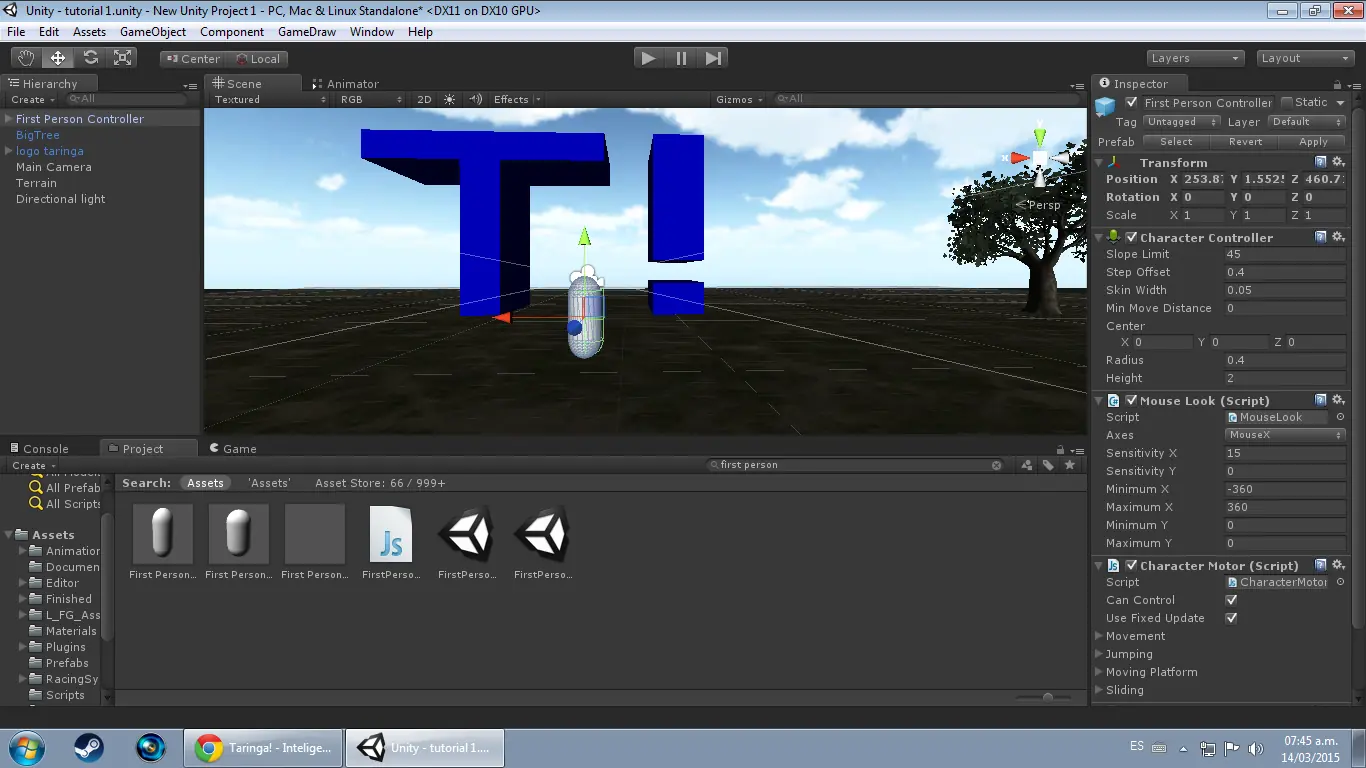Open MouseLook script object picker circle
1366x768 pixels.
click(1340, 417)
